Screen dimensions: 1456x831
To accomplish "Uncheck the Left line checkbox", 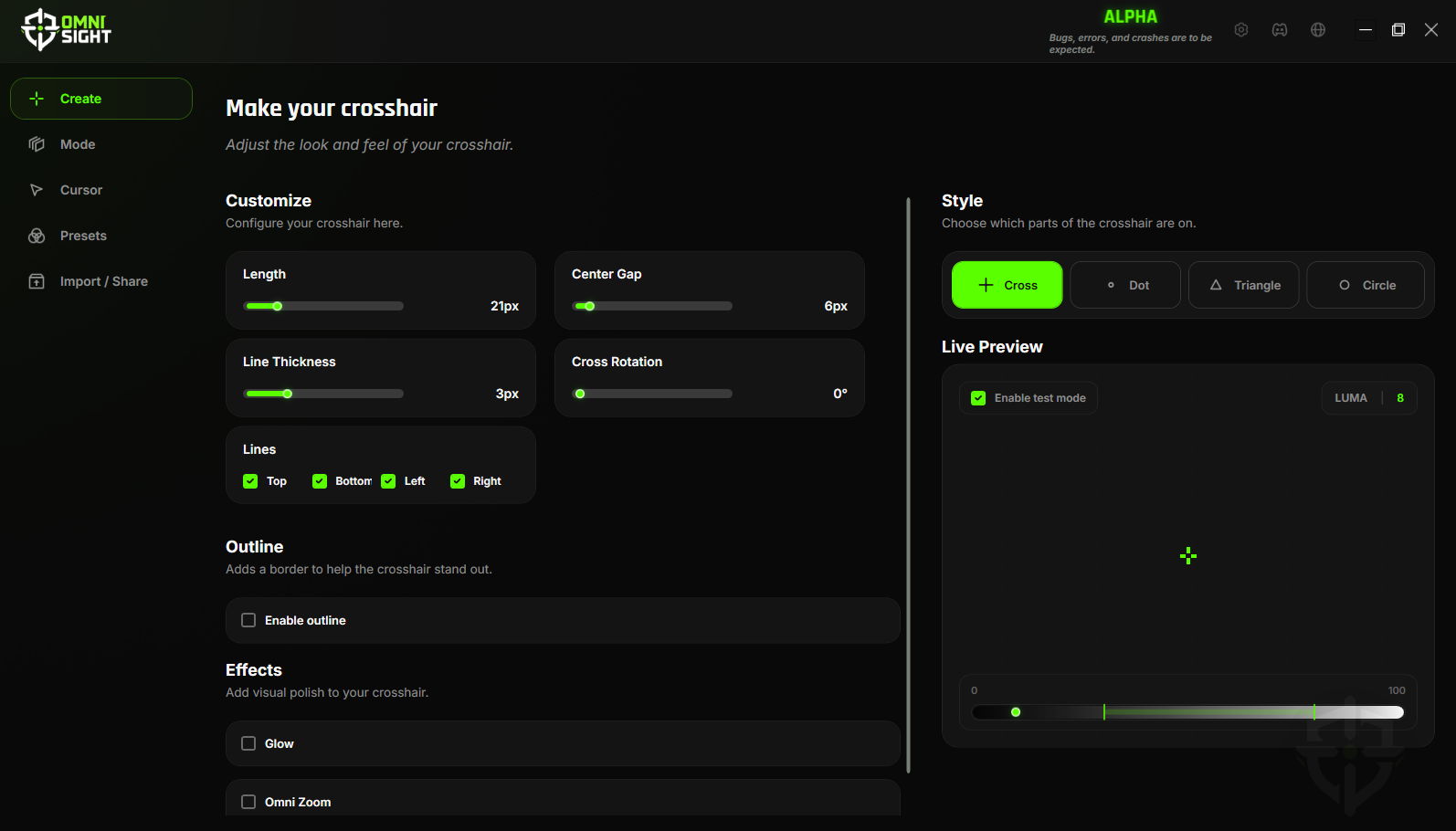I will (x=388, y=481).
